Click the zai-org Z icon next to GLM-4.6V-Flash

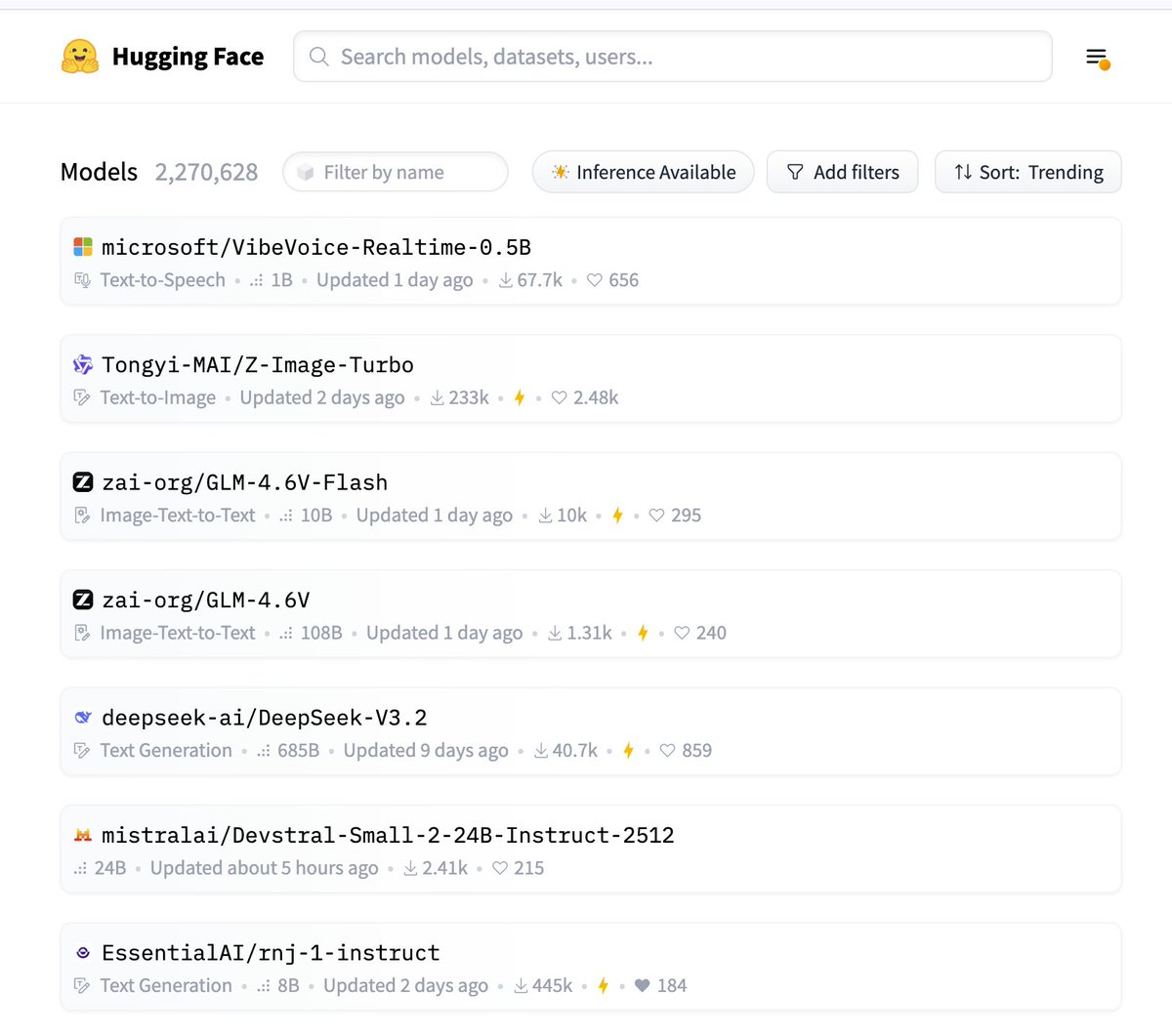point(83,481)
